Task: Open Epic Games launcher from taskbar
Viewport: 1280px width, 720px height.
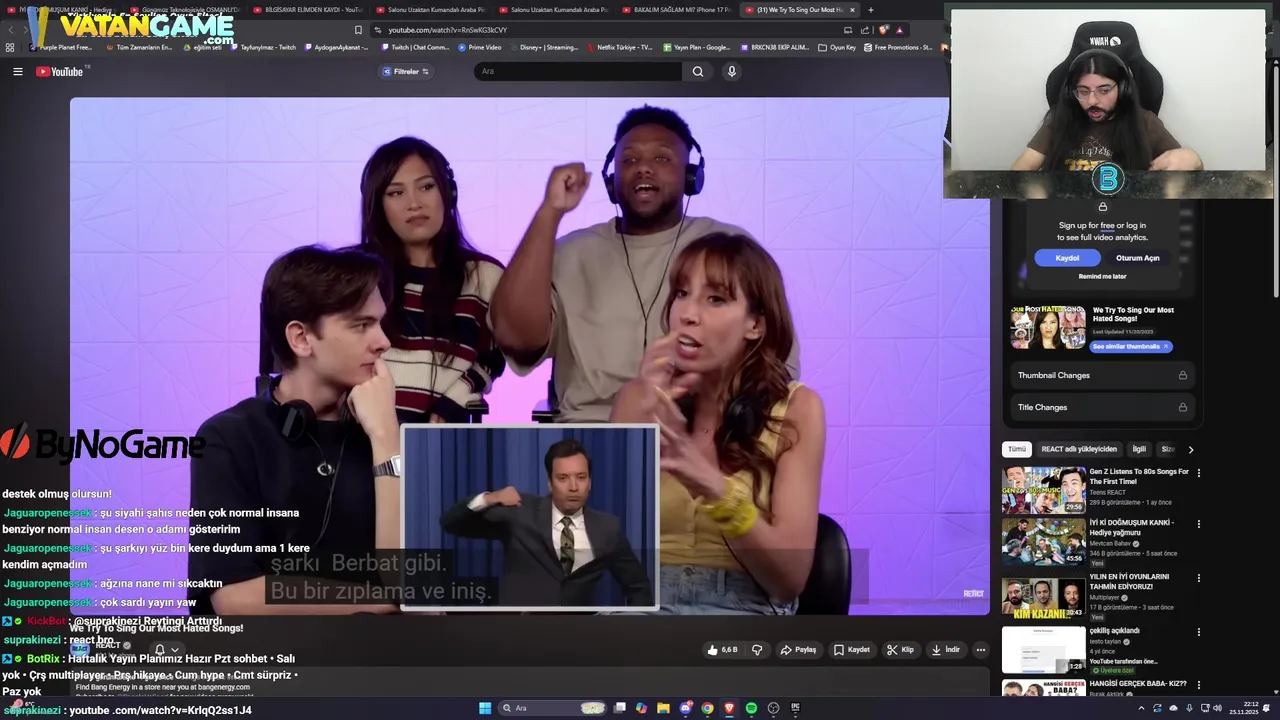Action: (795, 708)
